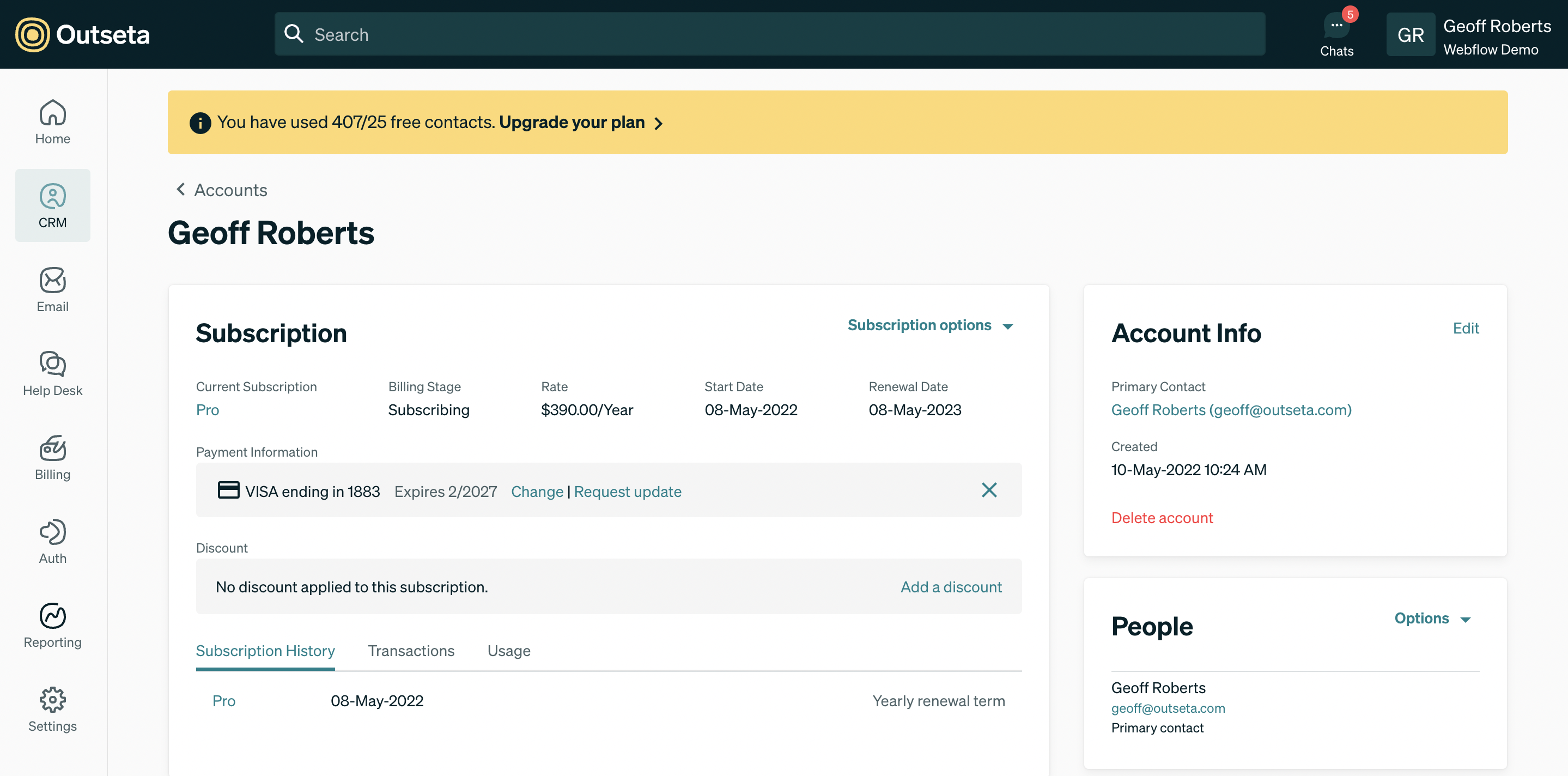The image size is (1568, 776).
Task: Remove the VISA card with the X
Action: click(989, 490)
